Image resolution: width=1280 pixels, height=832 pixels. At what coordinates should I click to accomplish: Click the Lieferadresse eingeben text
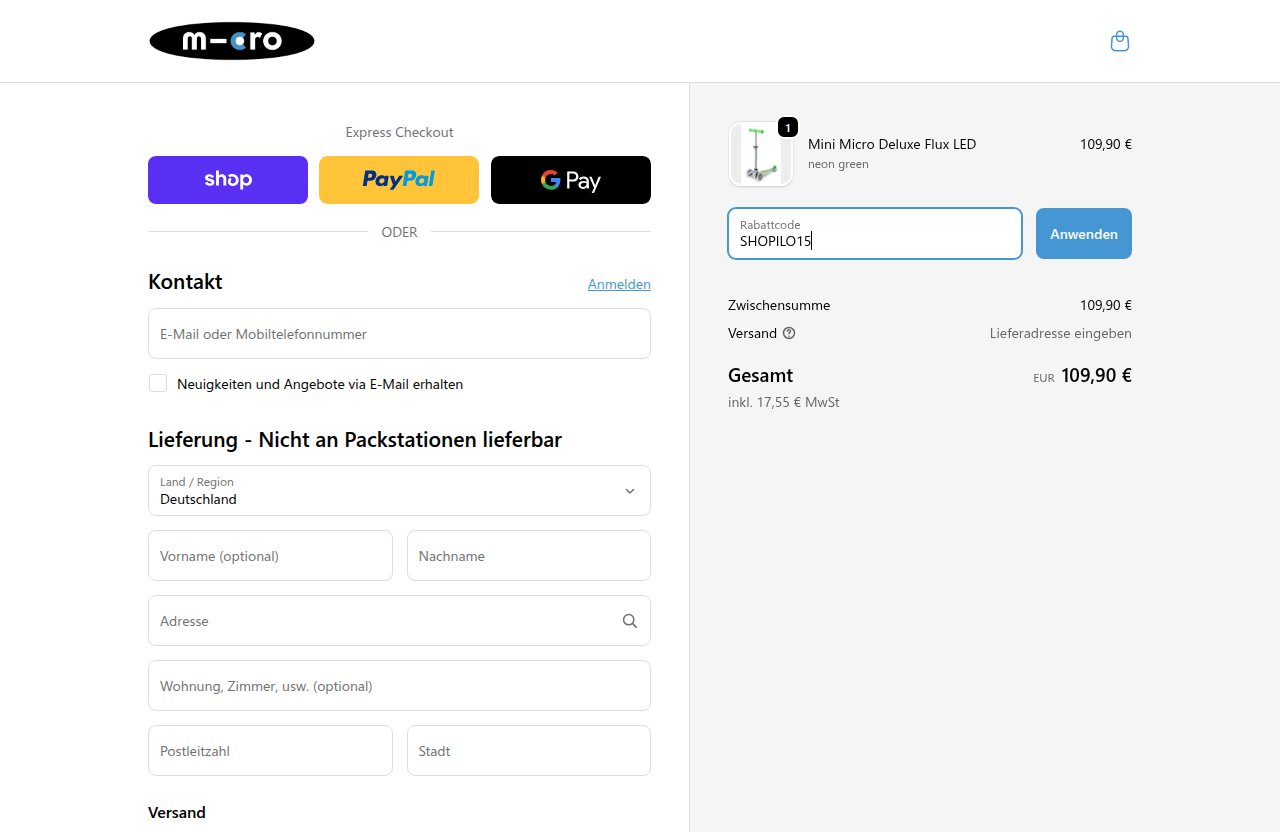[x=1061, y=333]
